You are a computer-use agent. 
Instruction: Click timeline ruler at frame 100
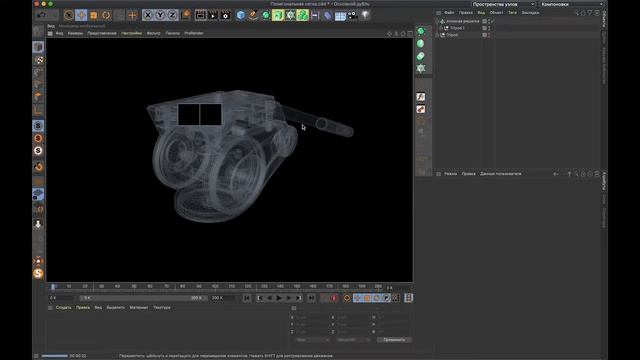pyautogui.click(x=215, y=287)
